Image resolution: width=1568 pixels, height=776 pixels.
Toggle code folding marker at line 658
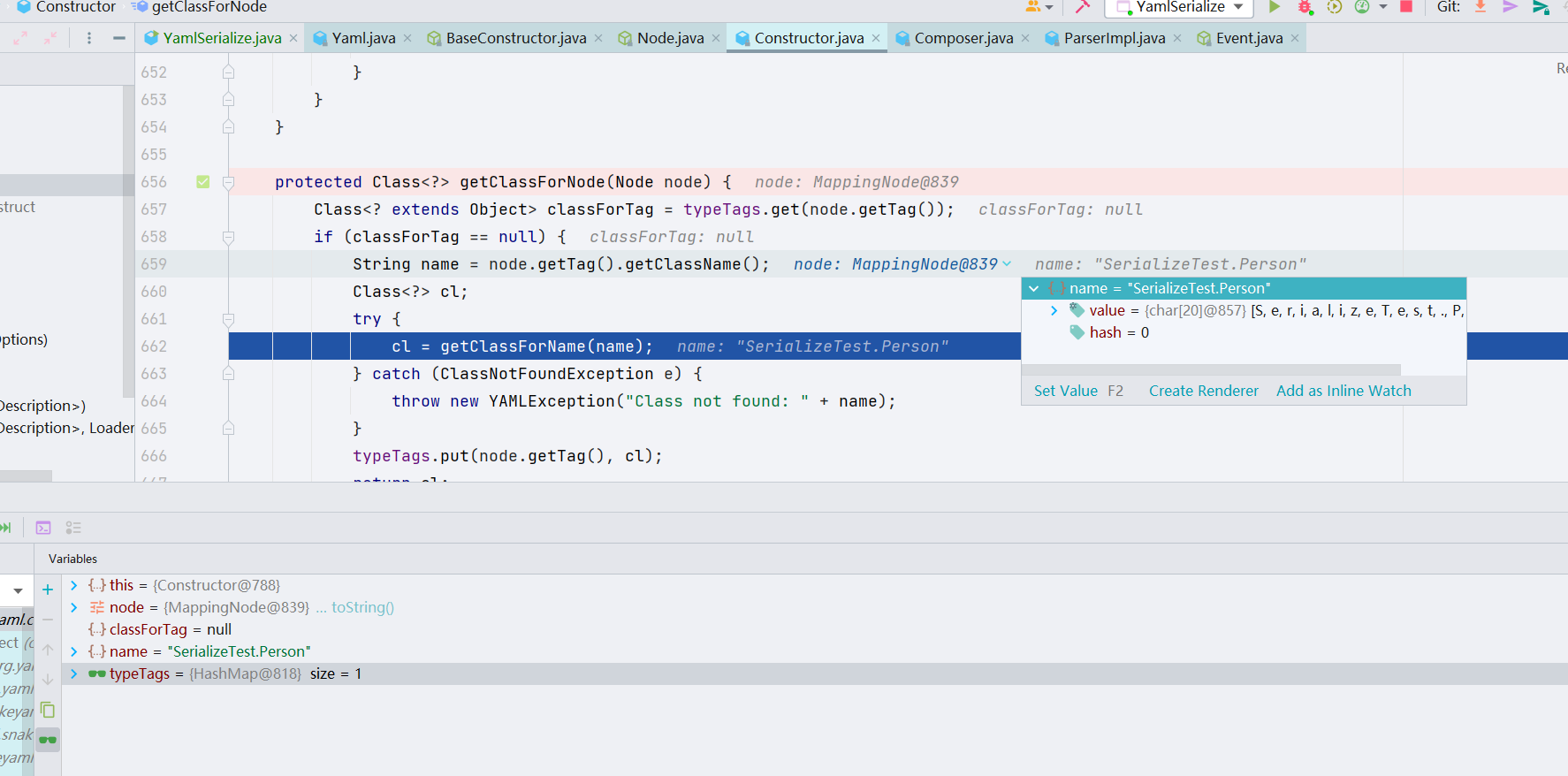pos(228,237)
